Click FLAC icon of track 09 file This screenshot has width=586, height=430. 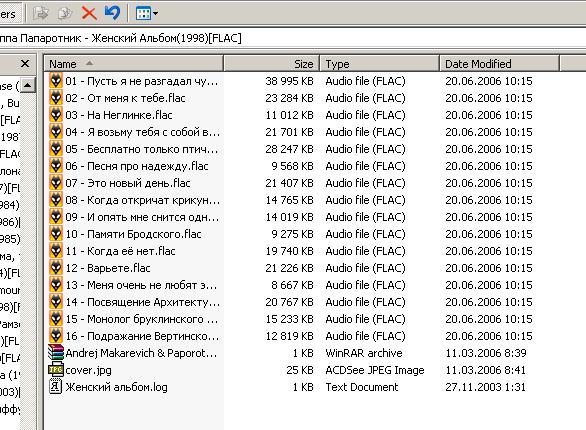click(x=56, y=217)
